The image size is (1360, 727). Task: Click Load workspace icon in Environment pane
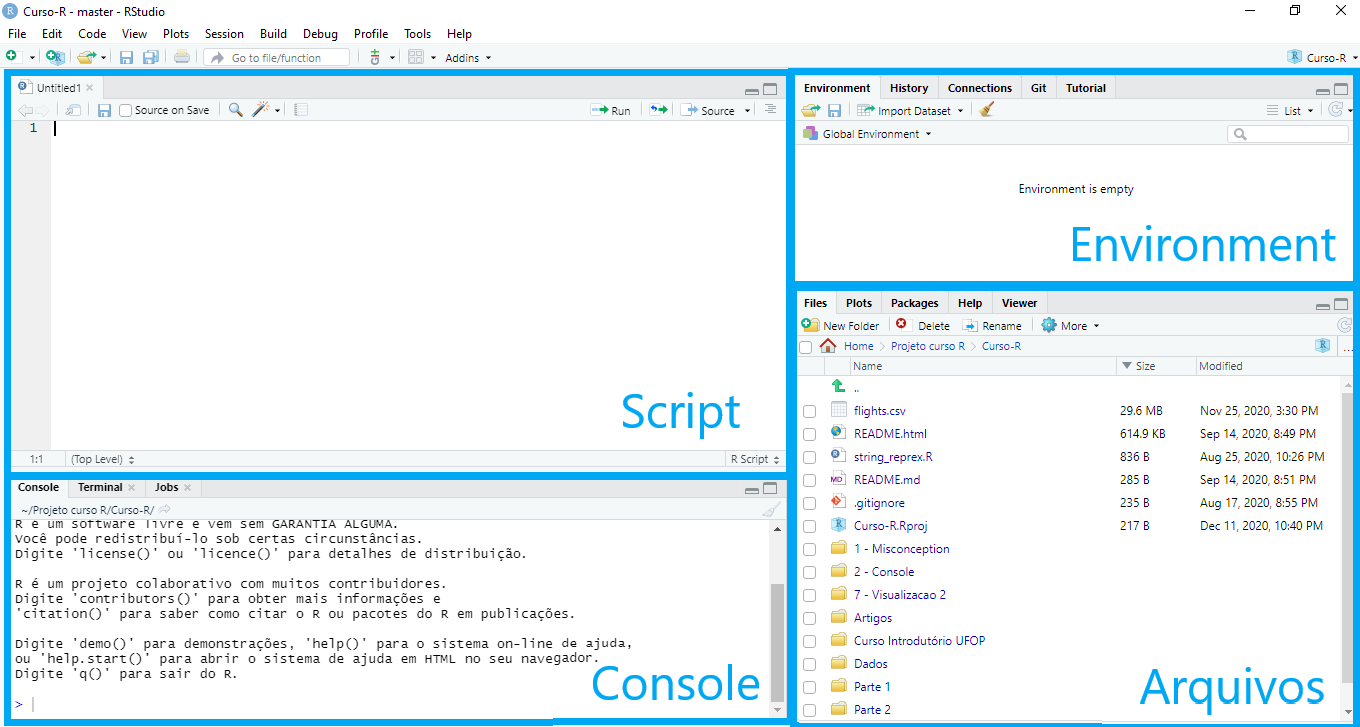click(811, 110)
